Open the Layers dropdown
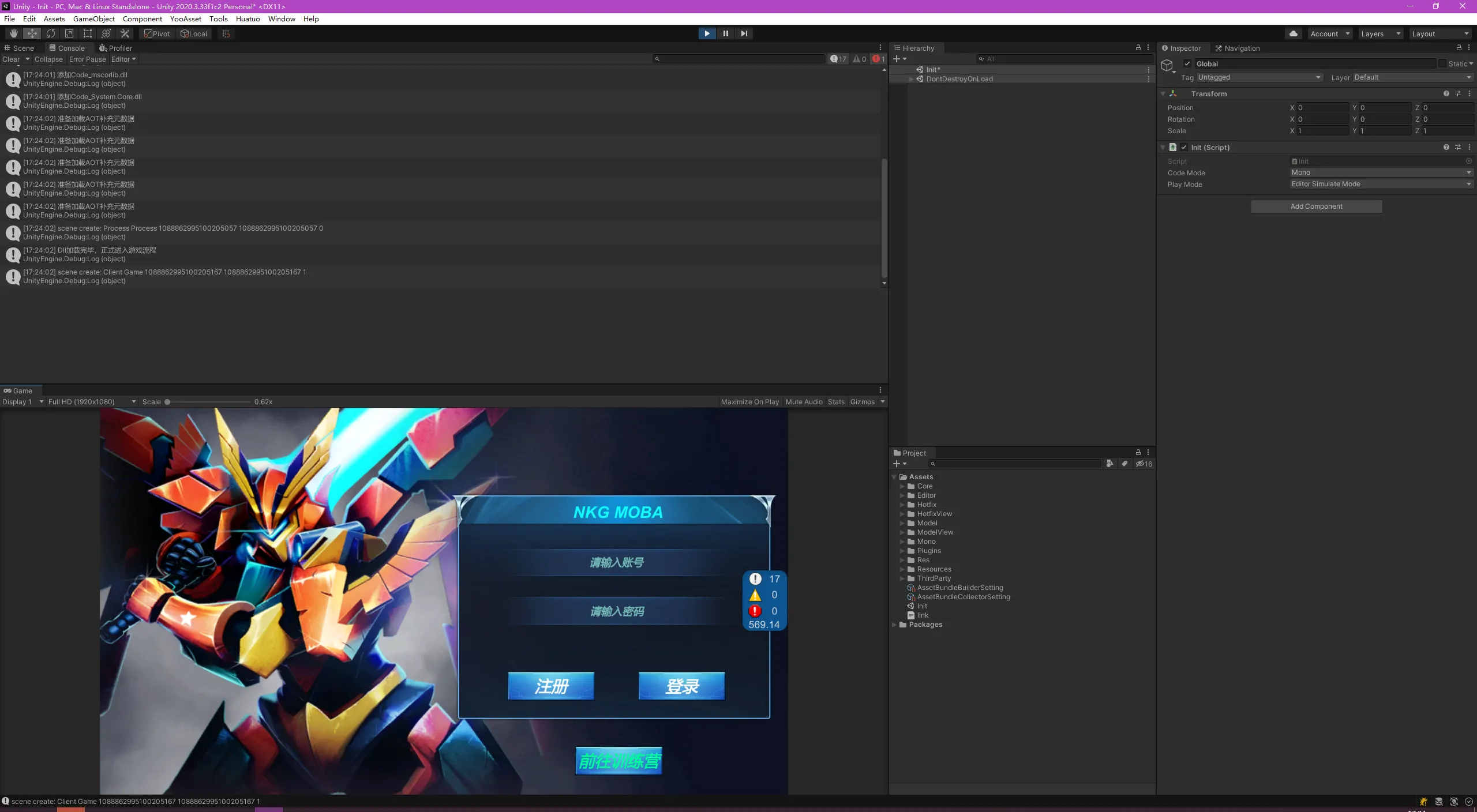The width and height of the screenshot is (1477, 812). click(1381, 33)
